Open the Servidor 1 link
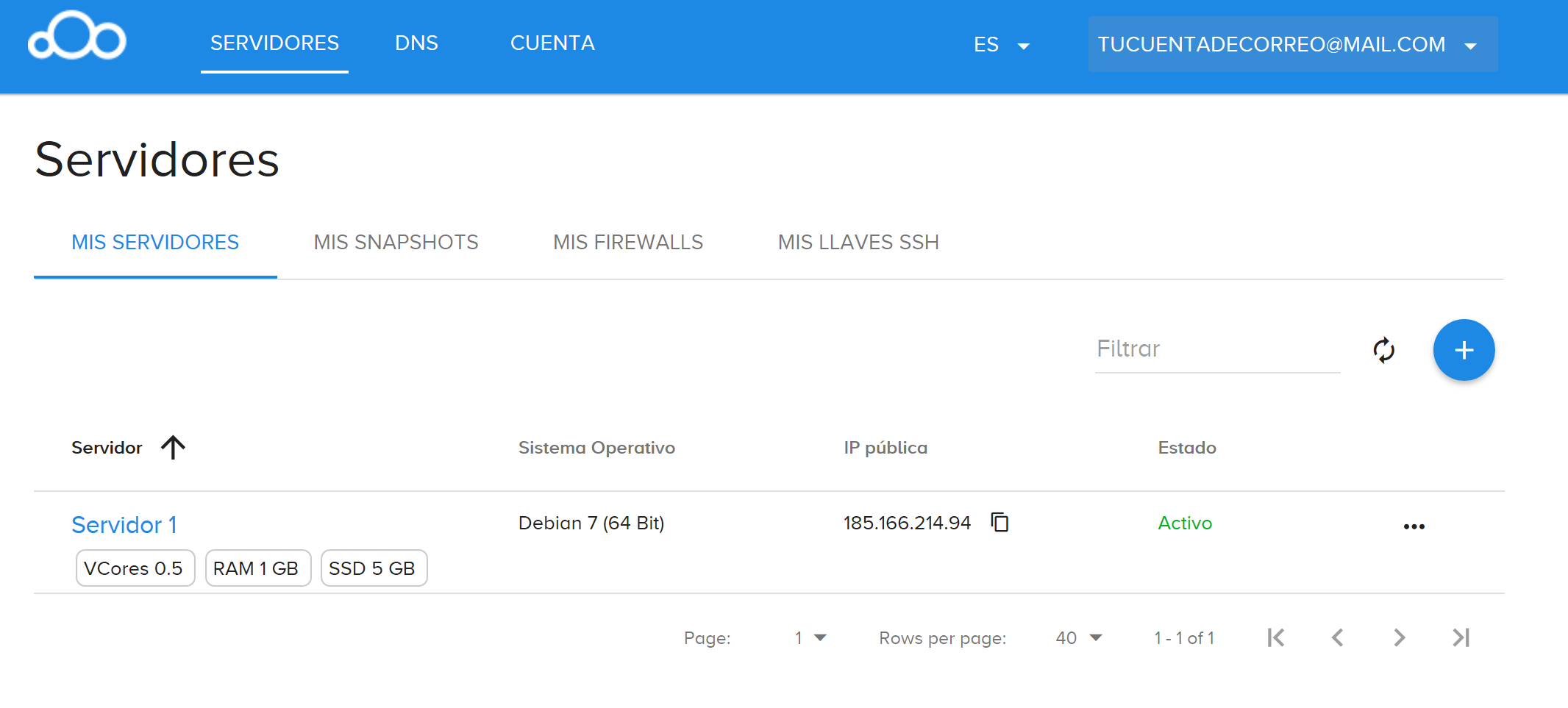Viewport: 1568px width, 708px height. tap(124, 525)
